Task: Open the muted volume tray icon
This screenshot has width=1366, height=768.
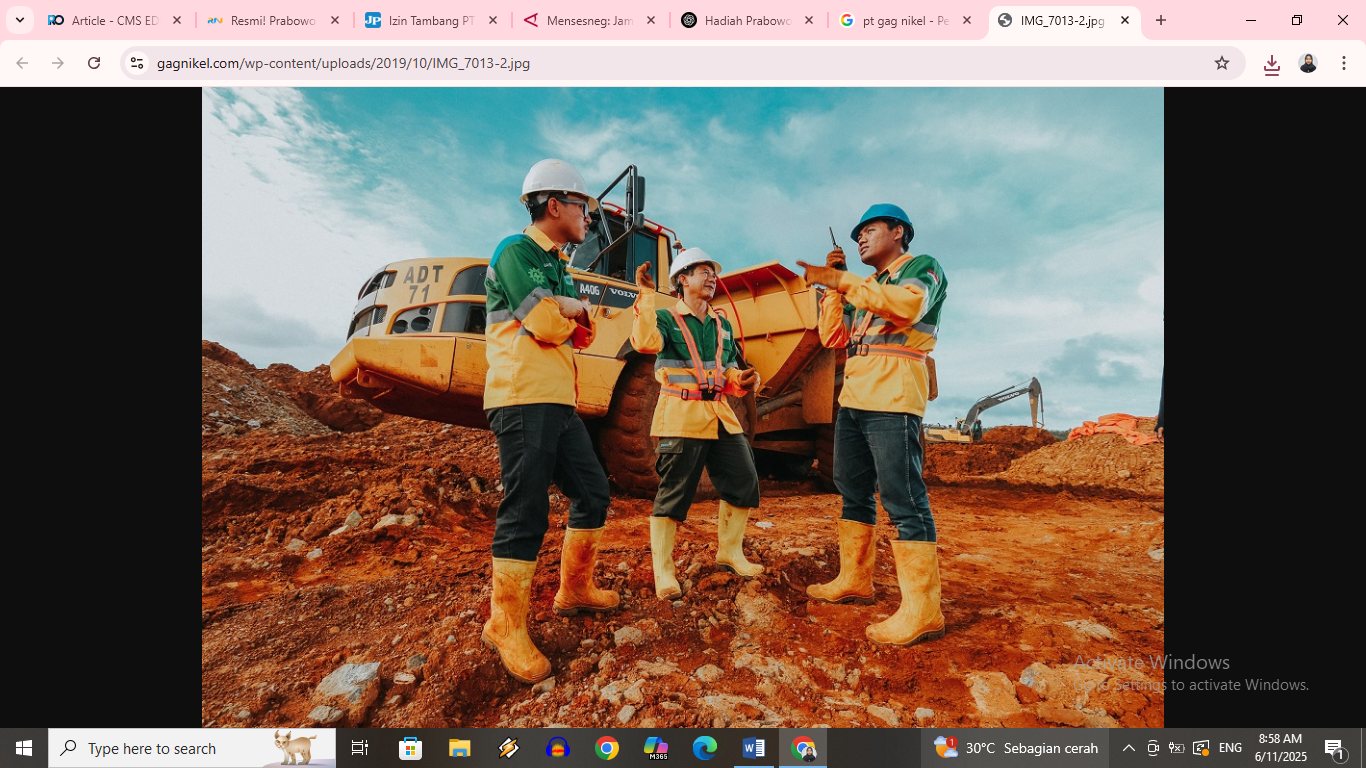Action: (1176, 748)
